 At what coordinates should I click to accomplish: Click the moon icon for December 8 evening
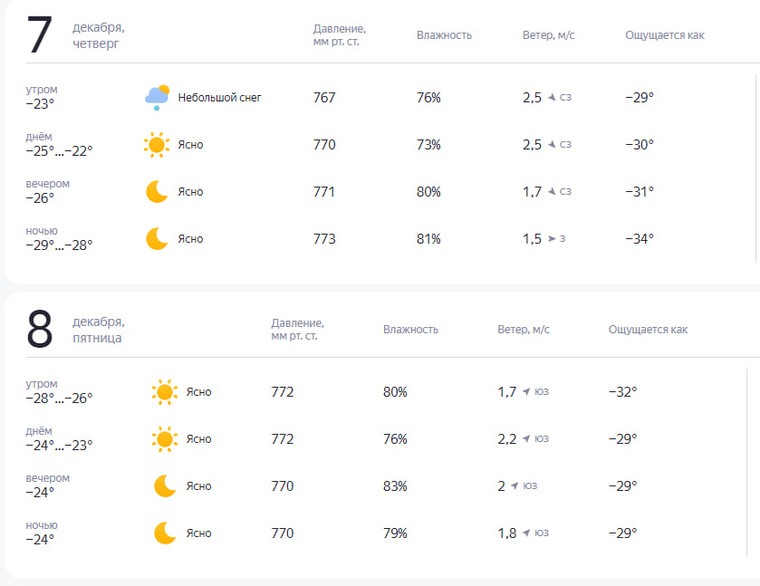165,486
